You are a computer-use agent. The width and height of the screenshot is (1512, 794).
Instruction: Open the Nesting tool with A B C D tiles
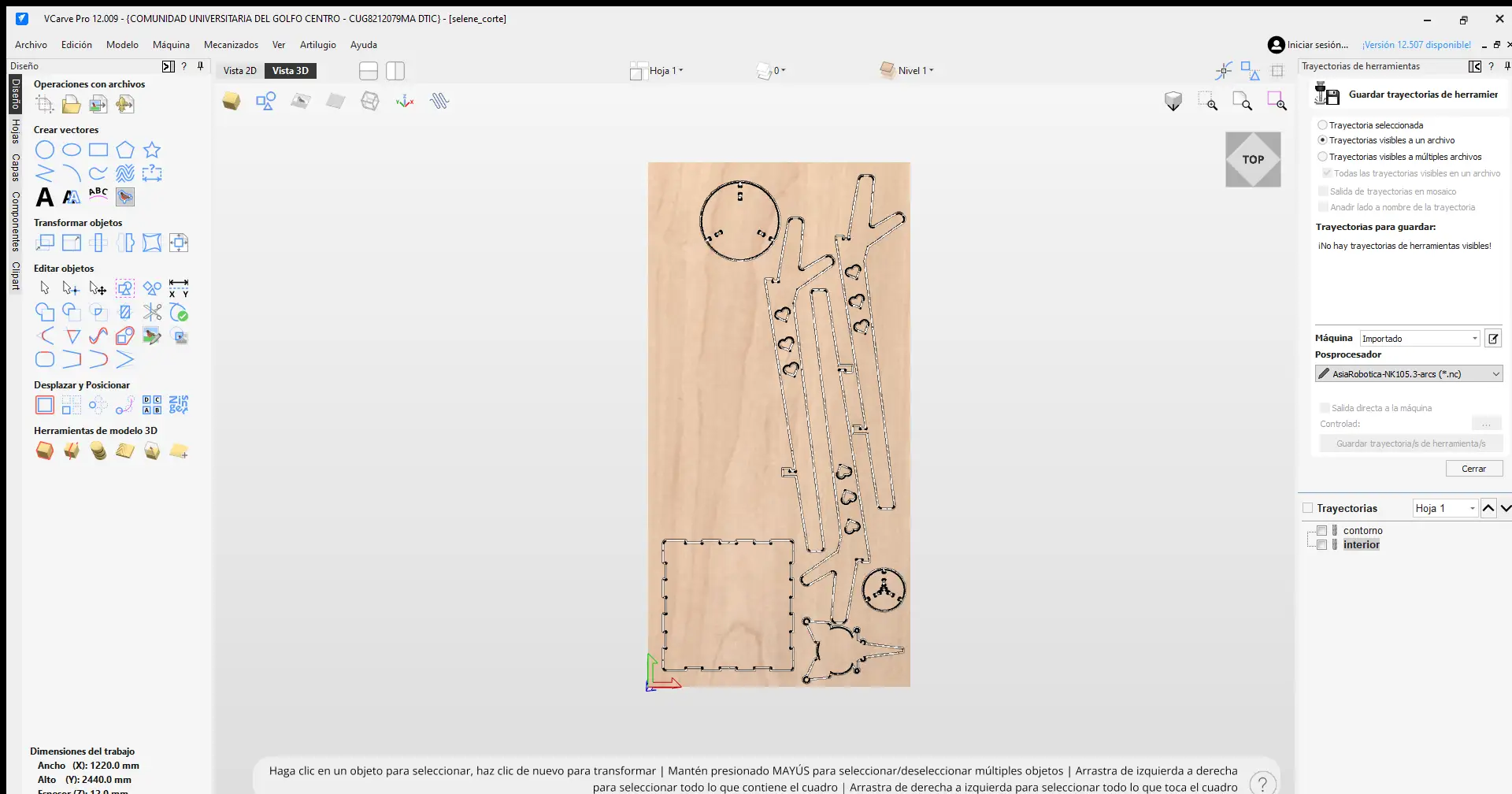[x=152, y=405]
